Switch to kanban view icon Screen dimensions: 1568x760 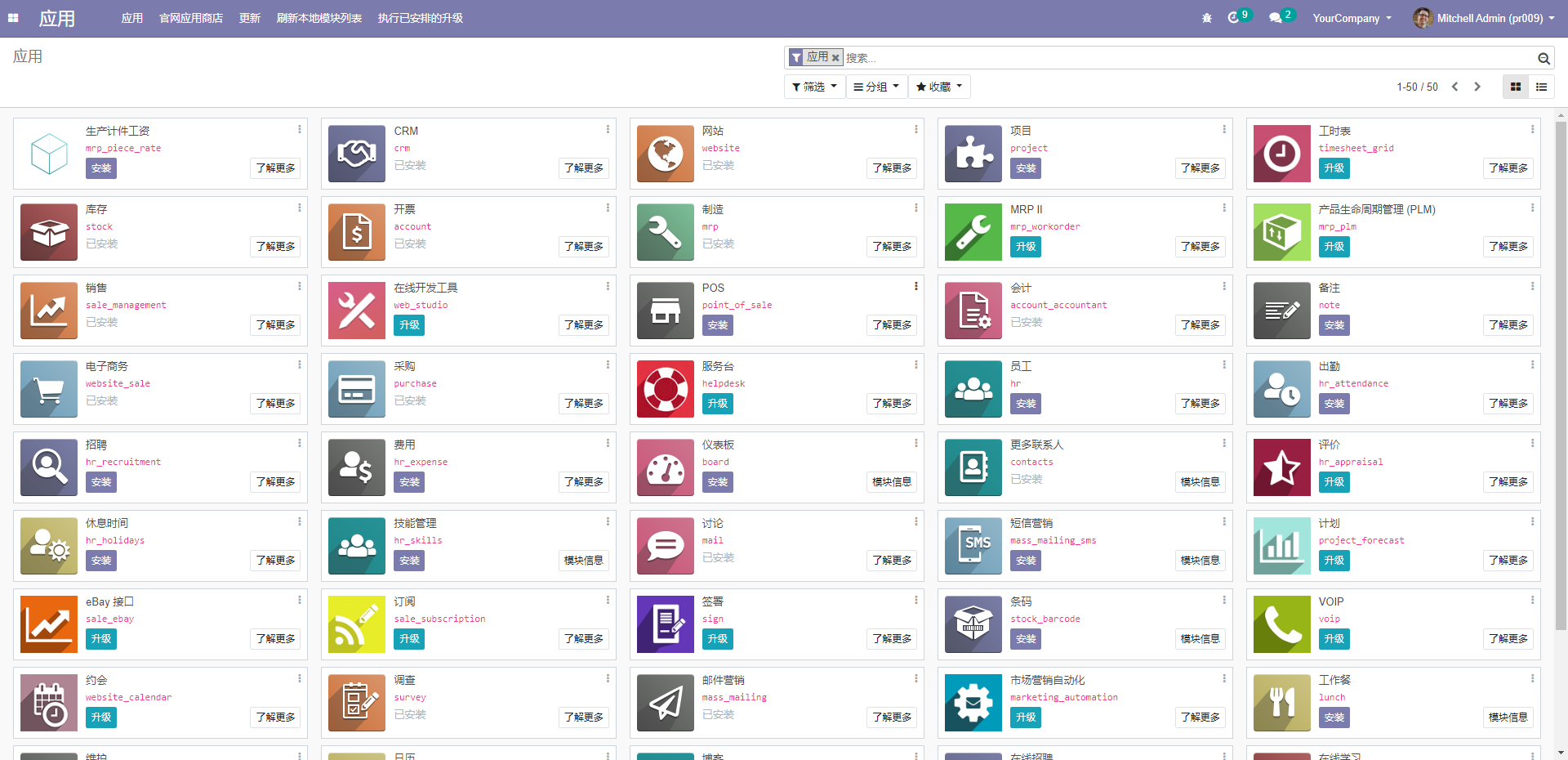[x=1516, y=87]
